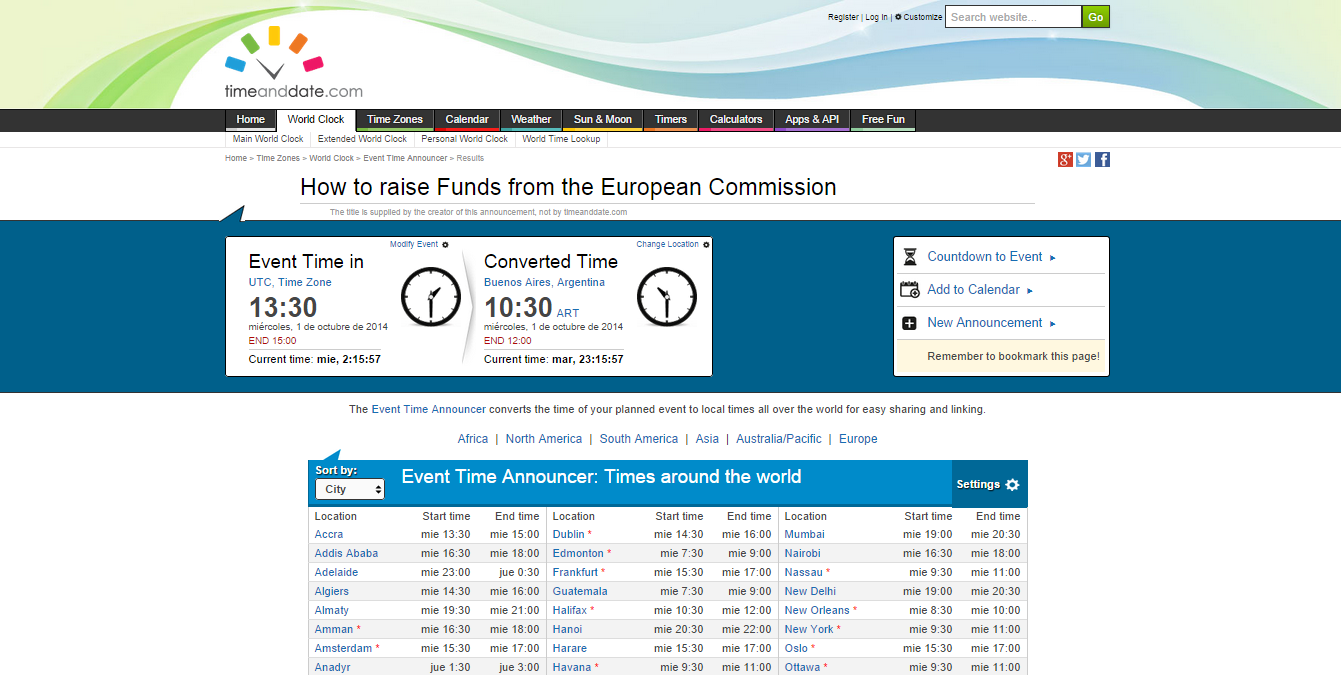Click the calendar icon beside Add to Calendar
Image resolution: width=1341 pixels, height=675 pixels.
pyautogui.click(x=909, y=290)
